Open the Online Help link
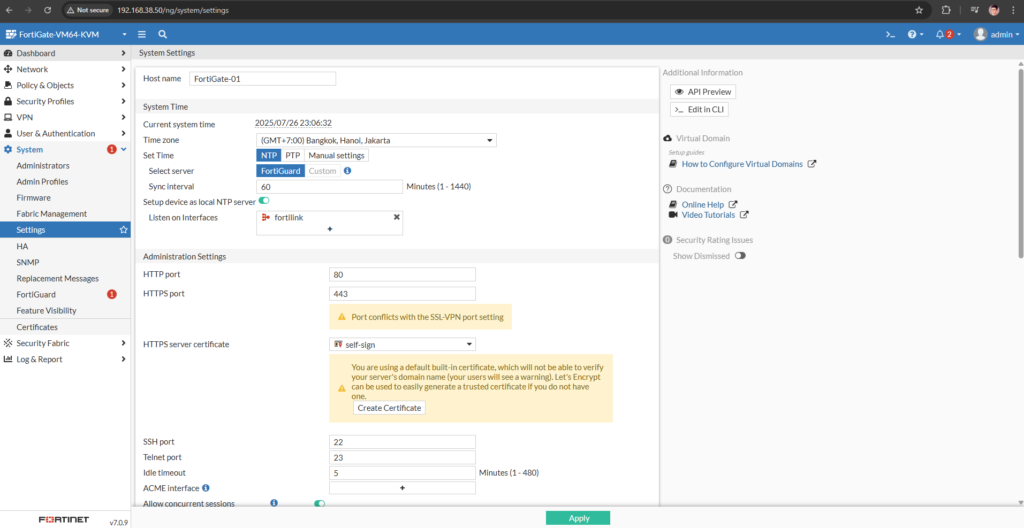This screenshot has height=528, width=1024. (x=703, y=205)
